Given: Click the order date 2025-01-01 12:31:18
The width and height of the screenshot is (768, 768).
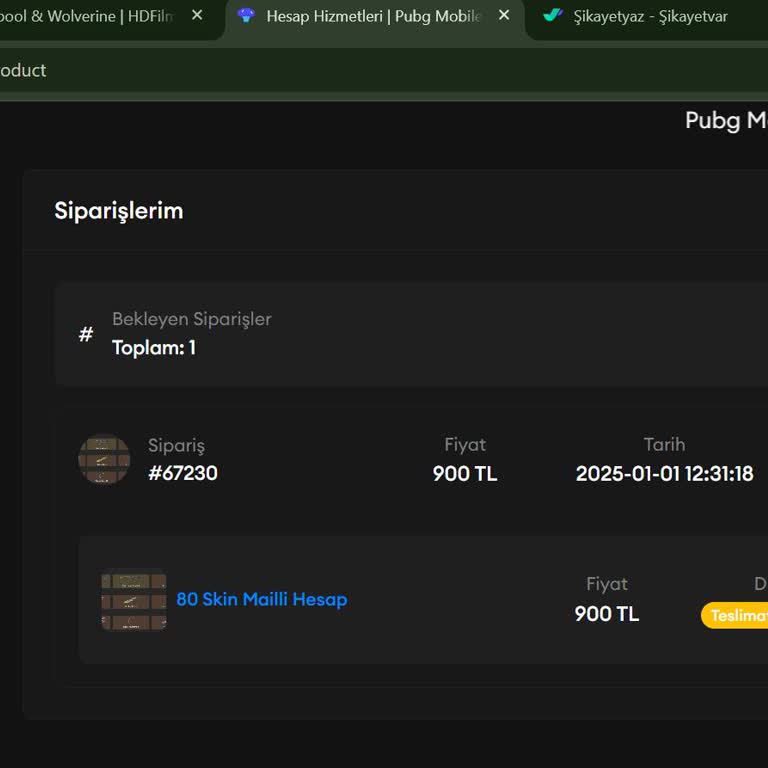Looking at the screenshot, I should (664, 474).
